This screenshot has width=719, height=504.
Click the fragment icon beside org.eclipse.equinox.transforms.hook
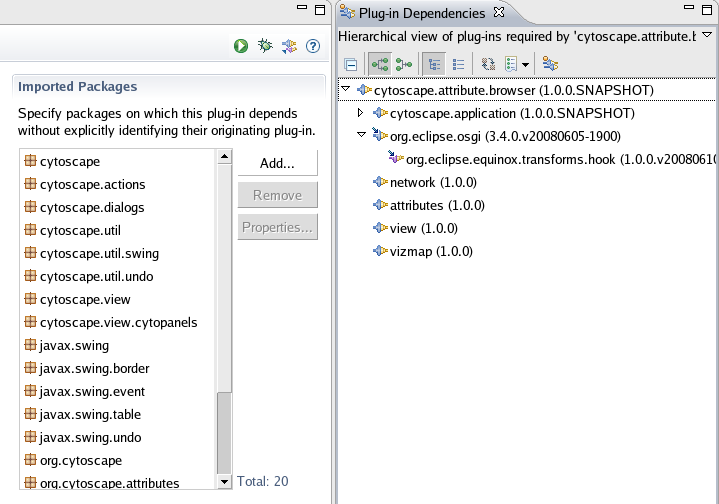396,157
